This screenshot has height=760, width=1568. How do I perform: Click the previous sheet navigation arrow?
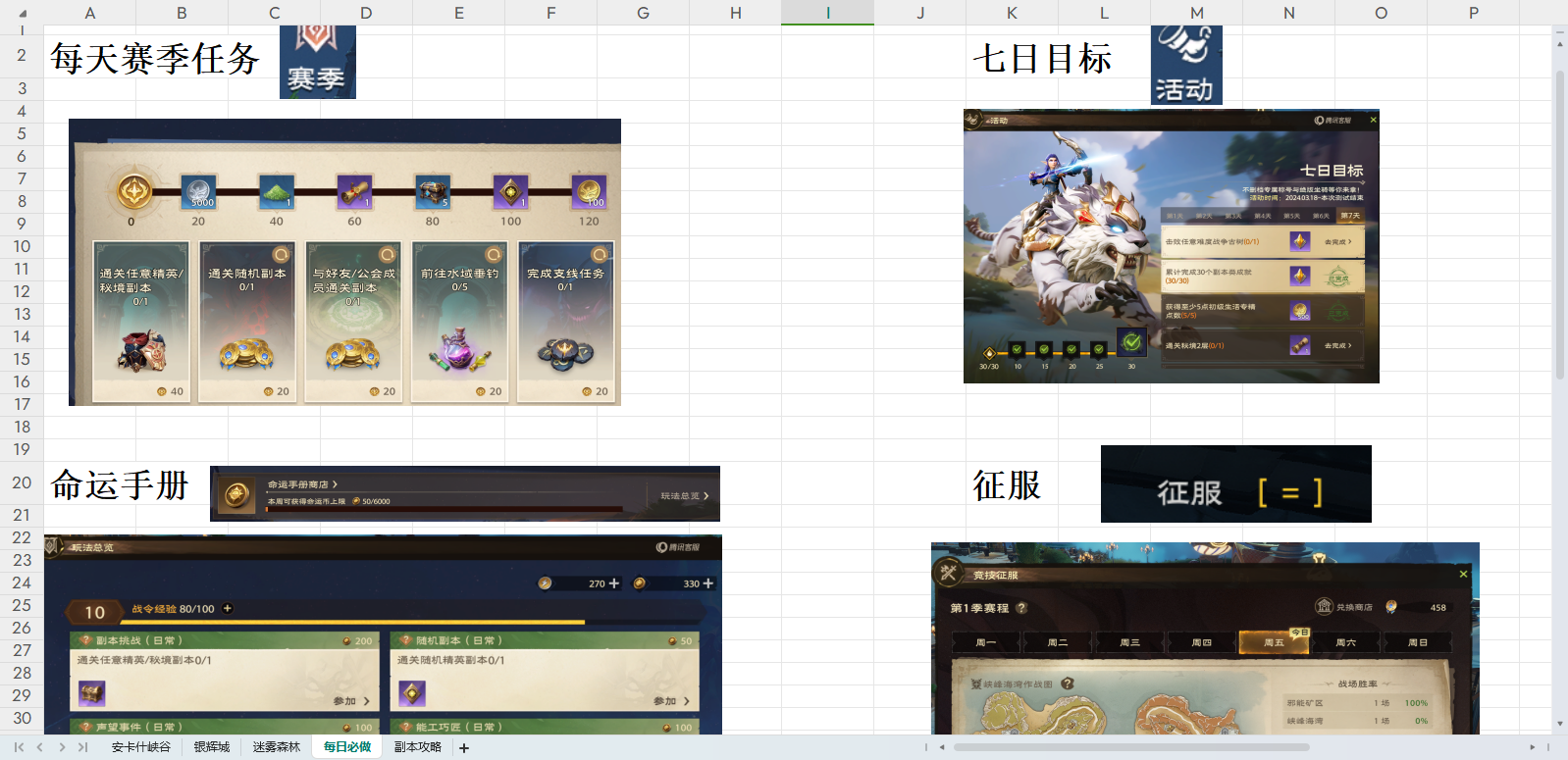(39, 747)
